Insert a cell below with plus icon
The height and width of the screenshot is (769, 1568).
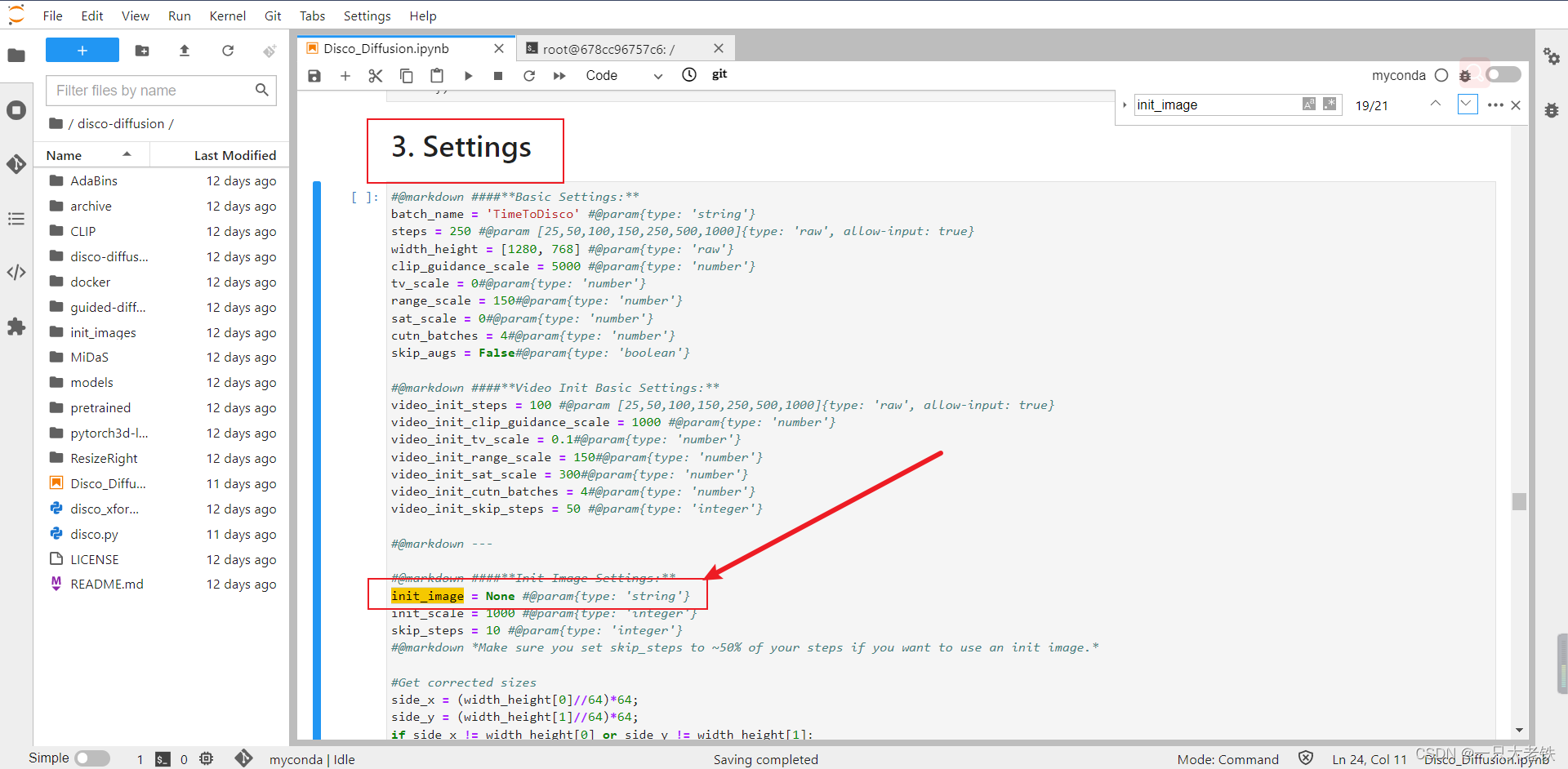(345, 76)
